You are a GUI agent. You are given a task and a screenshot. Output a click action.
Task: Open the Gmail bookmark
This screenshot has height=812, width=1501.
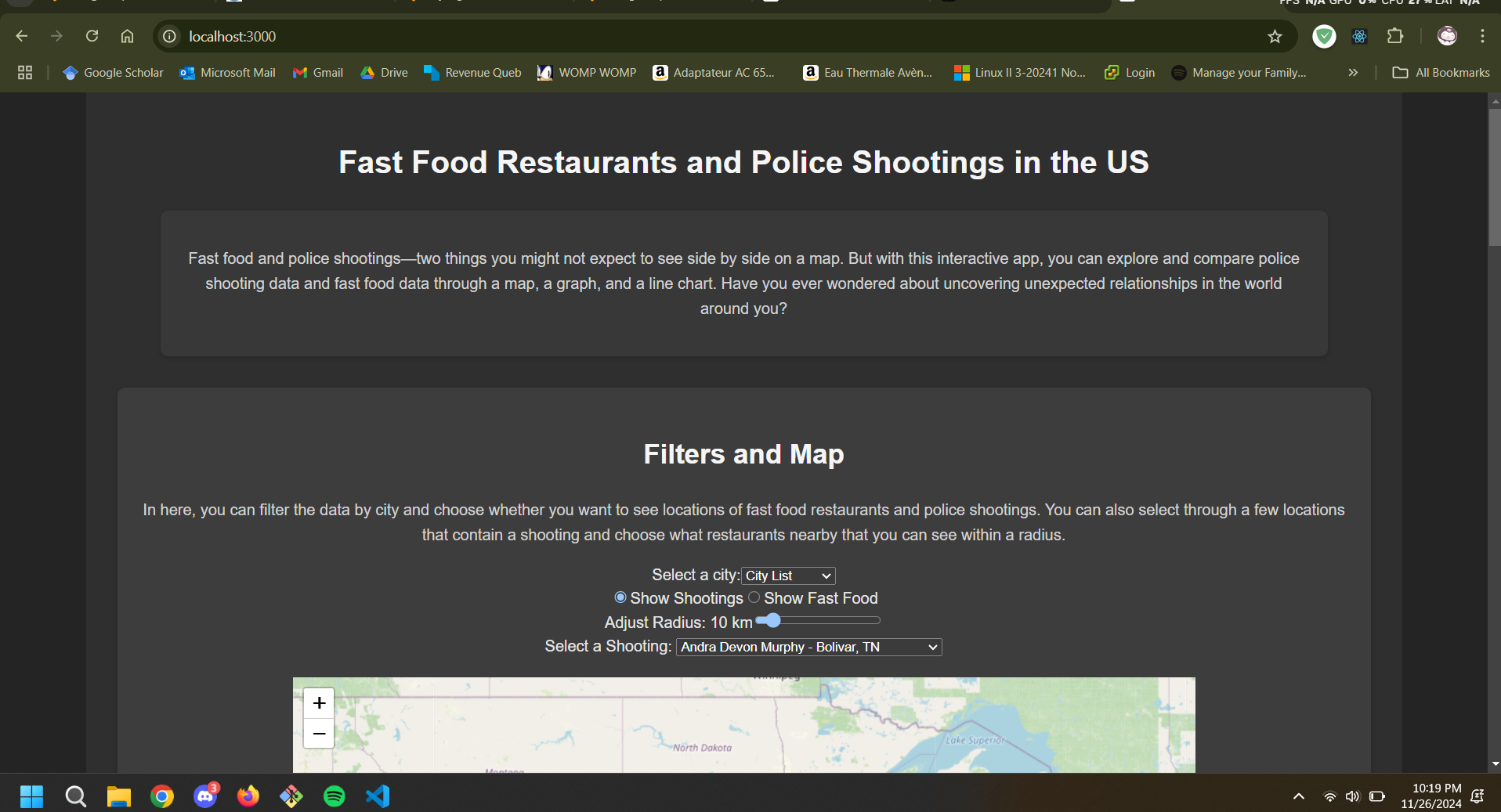click(x=318, y=73)
